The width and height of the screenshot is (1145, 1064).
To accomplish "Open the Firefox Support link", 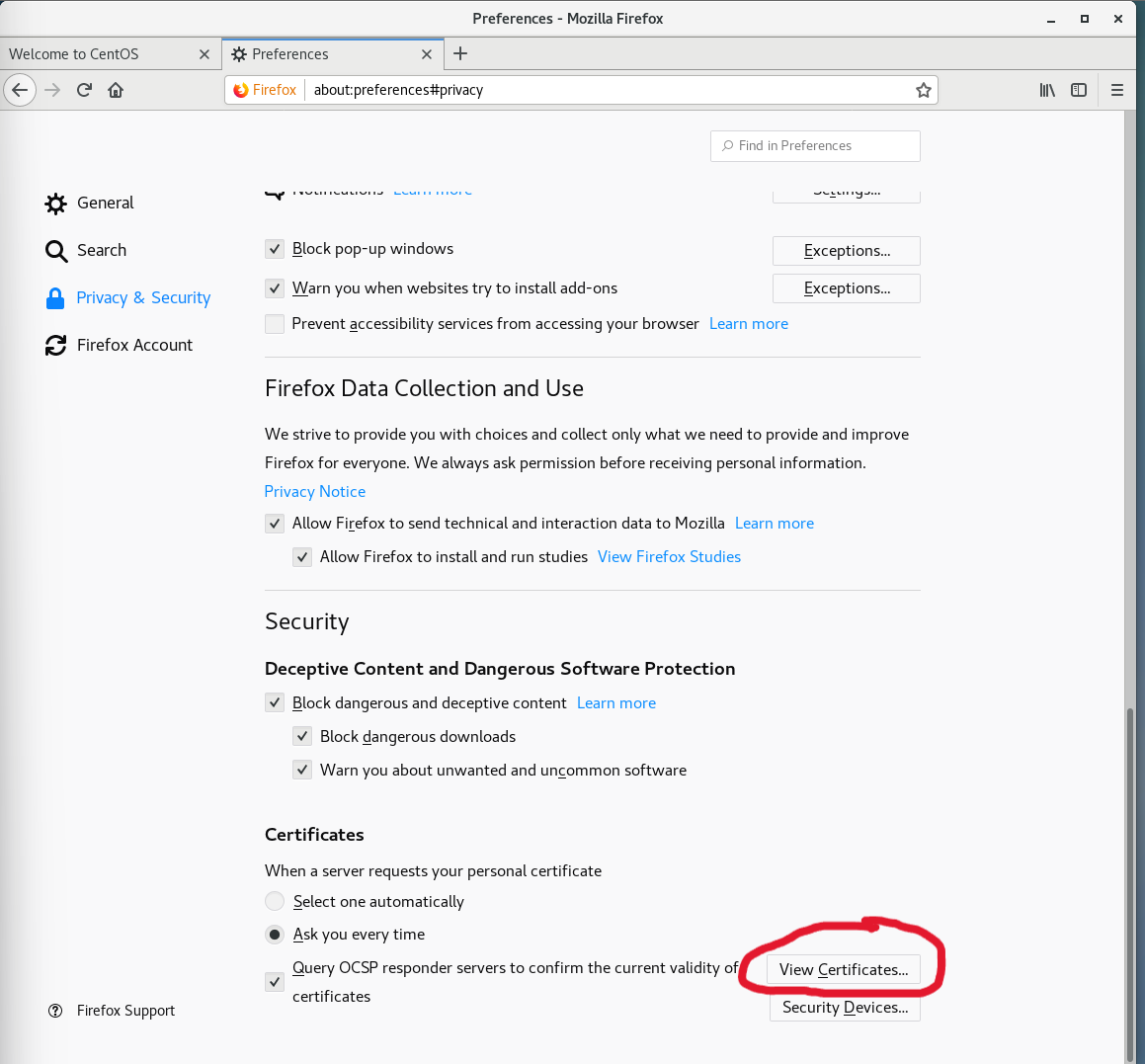I will click(x=125, y=1011).
